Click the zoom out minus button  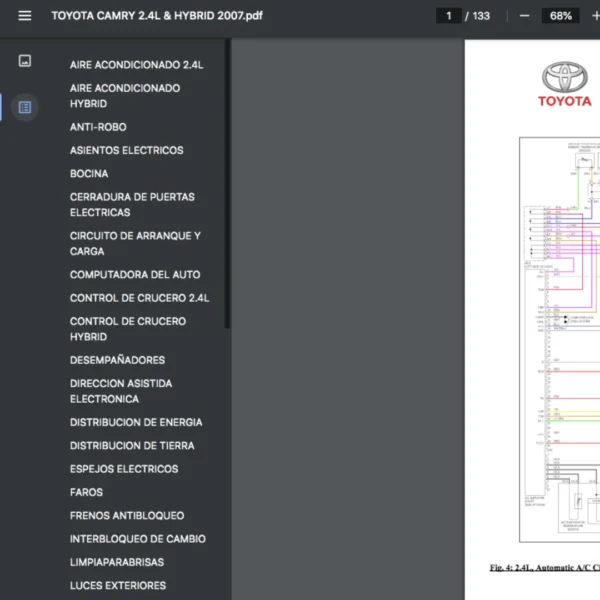[x=524, y=16]
